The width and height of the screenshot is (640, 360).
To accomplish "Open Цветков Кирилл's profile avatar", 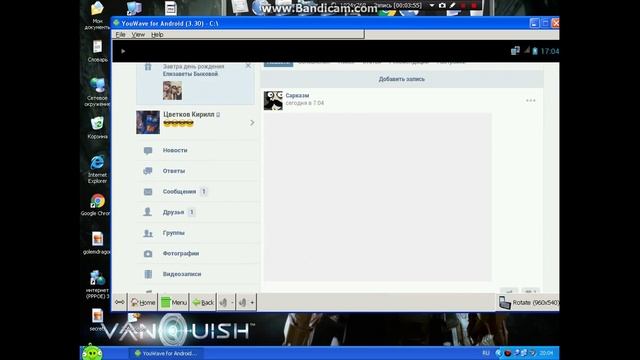I will (148, 122).
